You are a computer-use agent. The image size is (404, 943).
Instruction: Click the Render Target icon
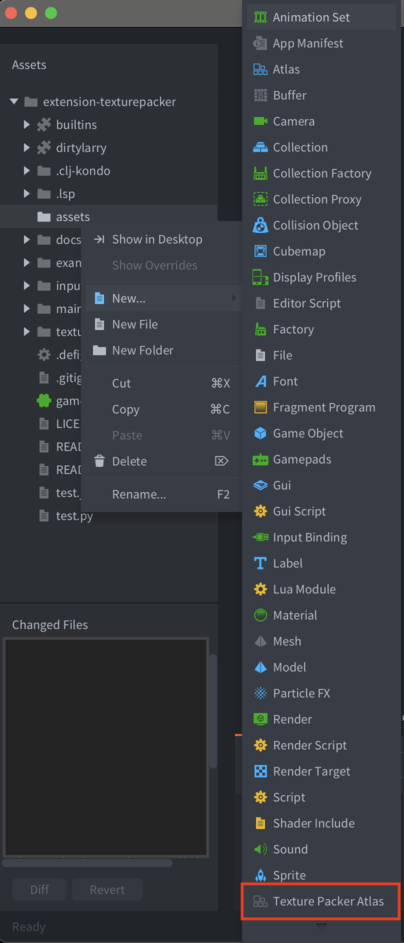point(260,771)
